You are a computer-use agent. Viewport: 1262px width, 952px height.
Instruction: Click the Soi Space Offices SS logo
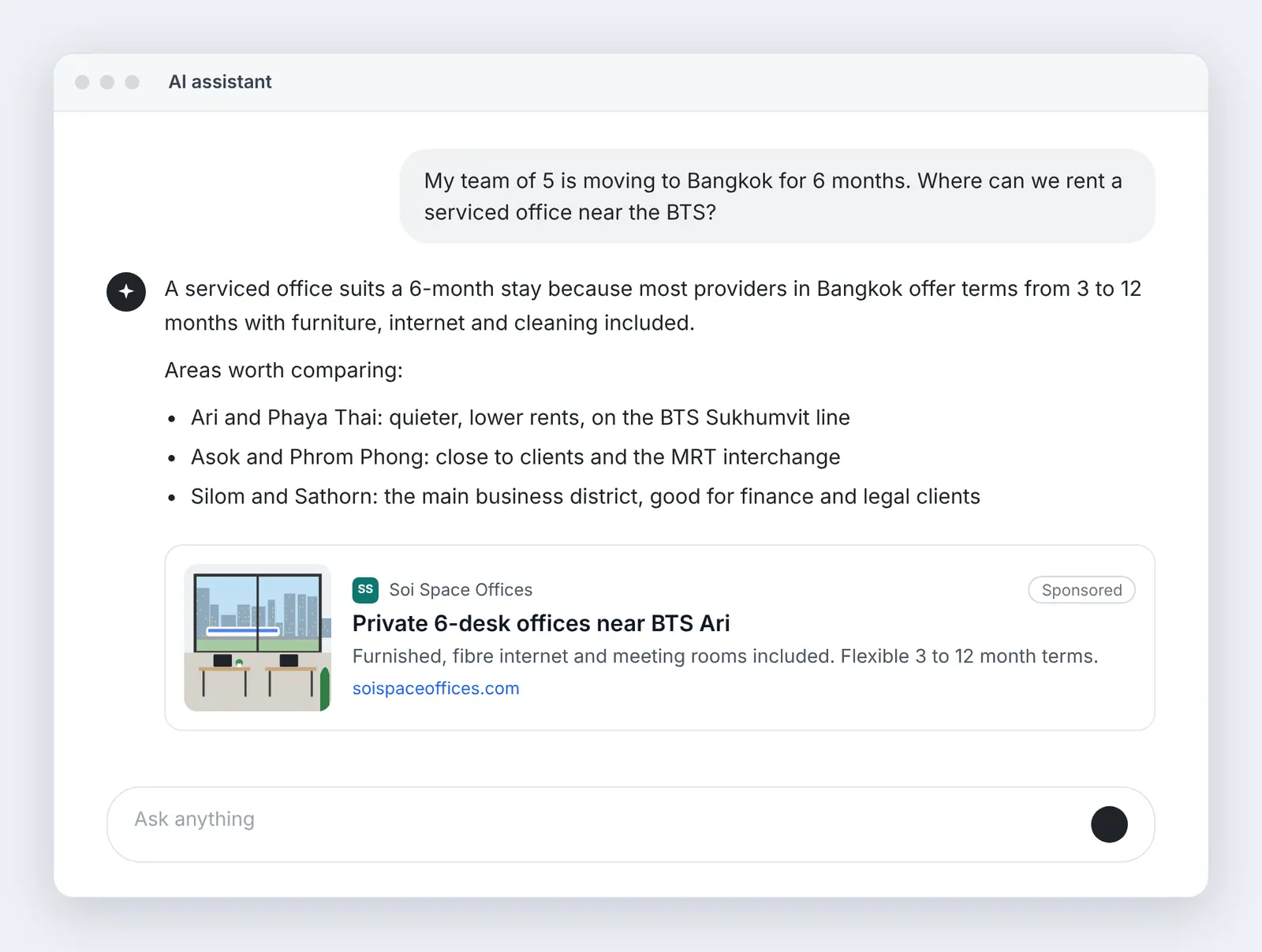click(365, 589)
